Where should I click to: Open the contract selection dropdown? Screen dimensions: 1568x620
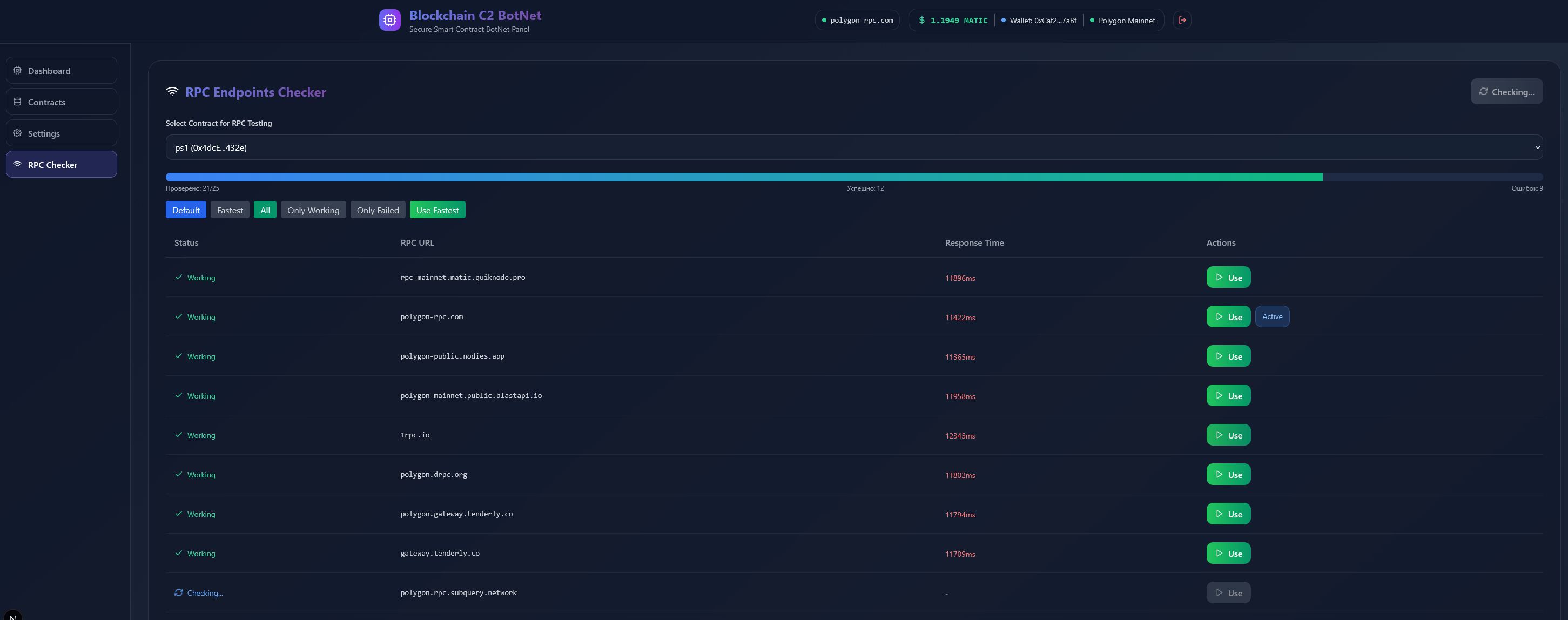coord(853,147)
